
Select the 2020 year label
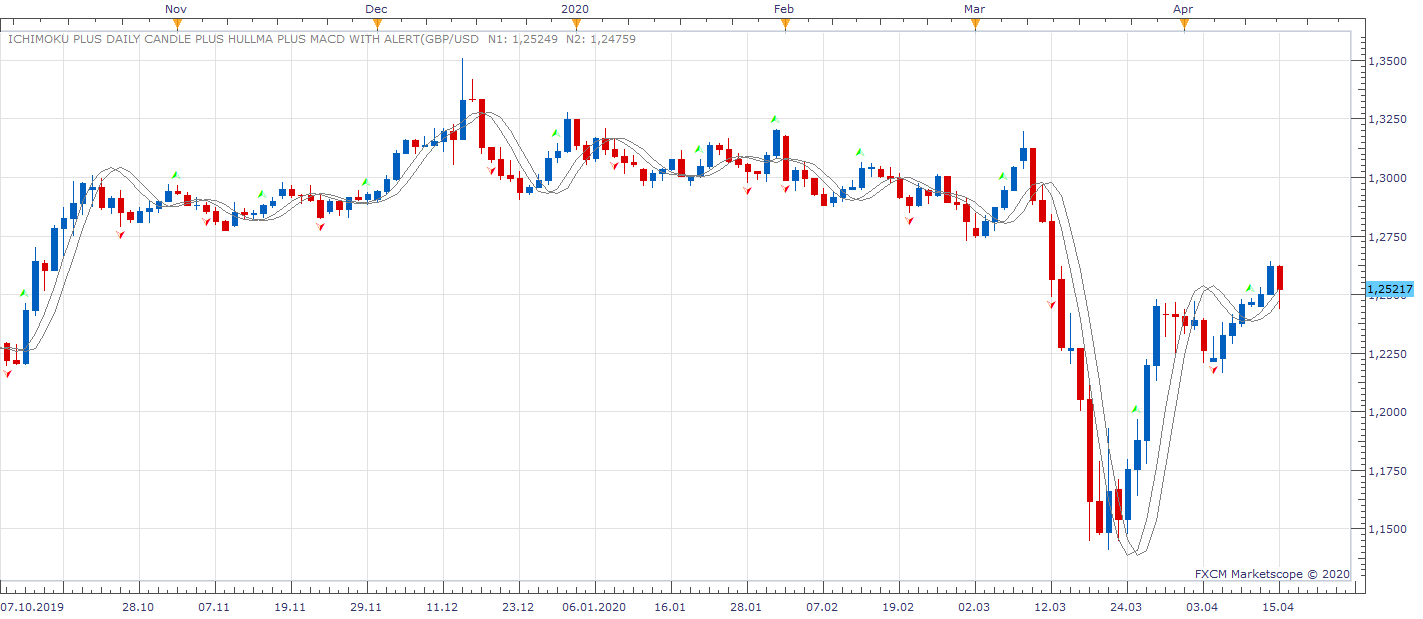575,9
